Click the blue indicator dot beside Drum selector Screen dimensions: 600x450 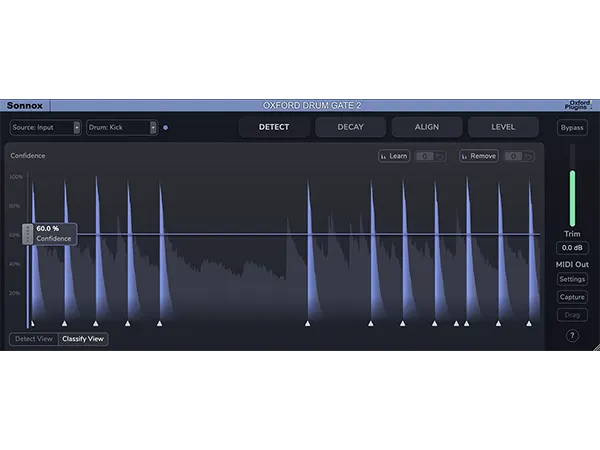[x=166, y=128]
